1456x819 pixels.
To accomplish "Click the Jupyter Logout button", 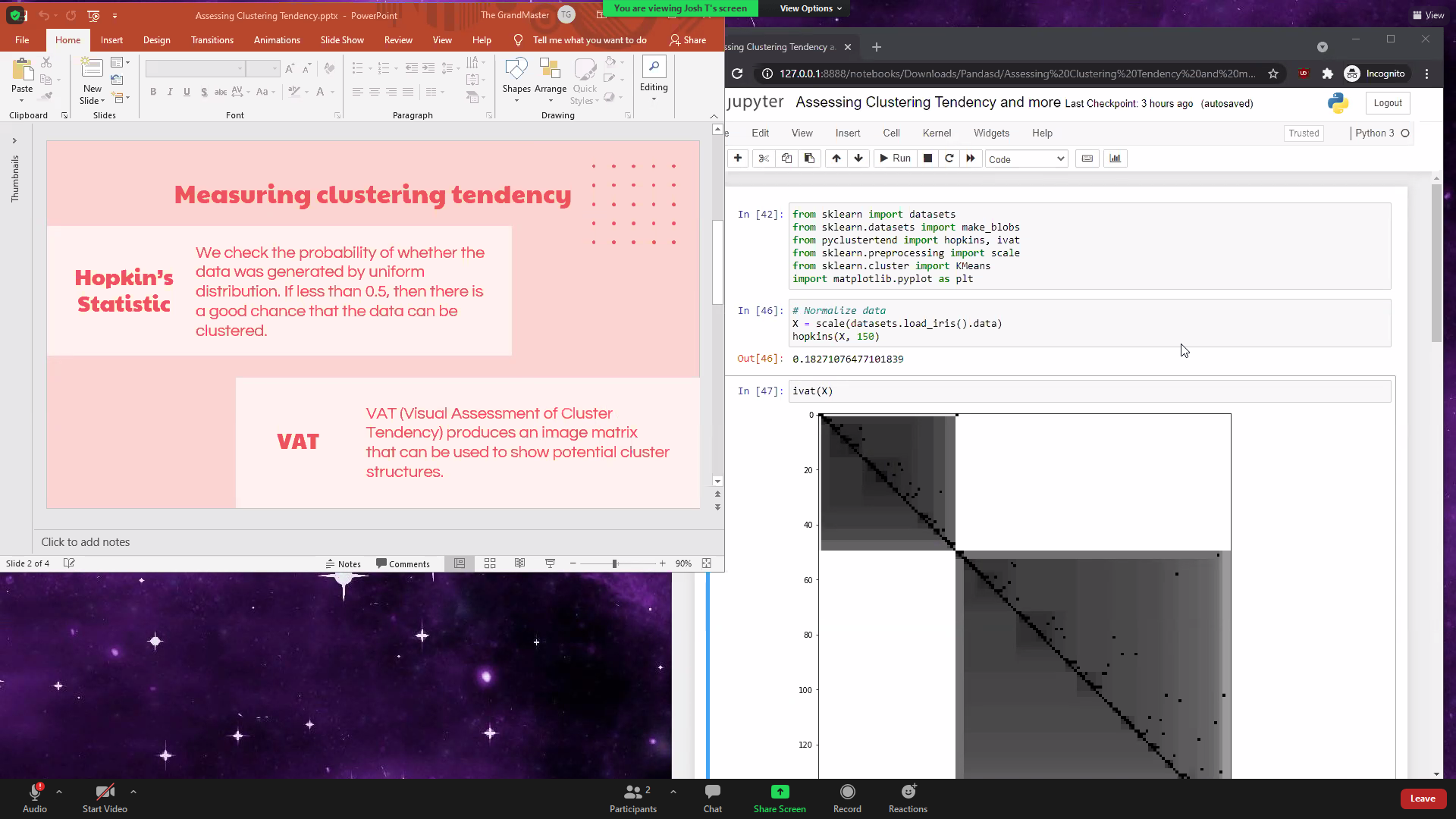I will point(1387,103).
